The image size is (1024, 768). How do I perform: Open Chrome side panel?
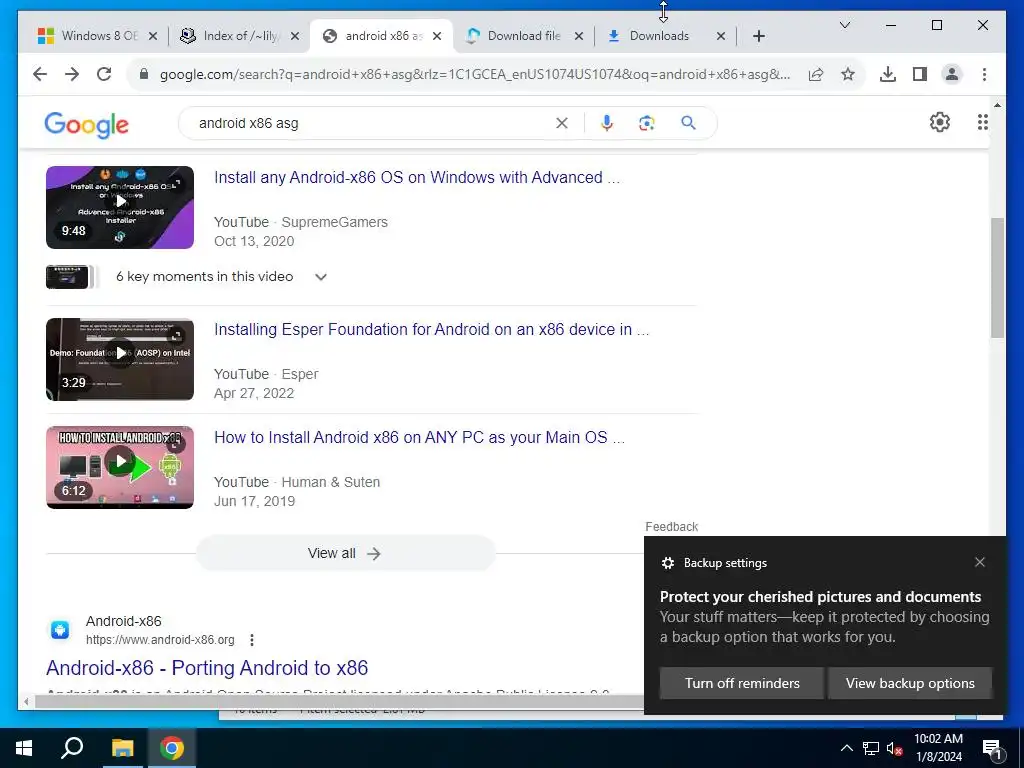[x=920, y=74]
